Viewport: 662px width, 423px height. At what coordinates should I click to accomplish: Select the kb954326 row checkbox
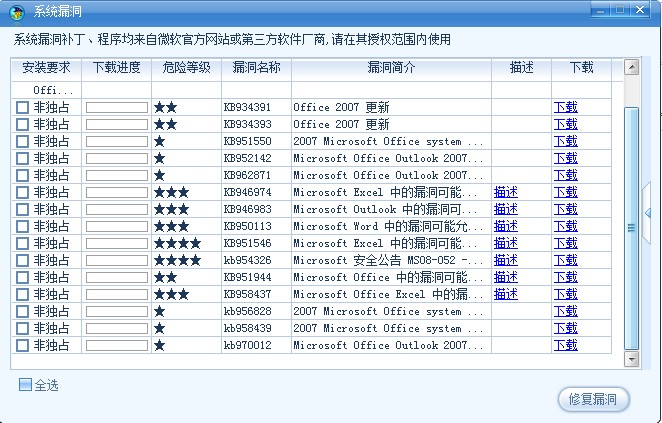[22, 260]
